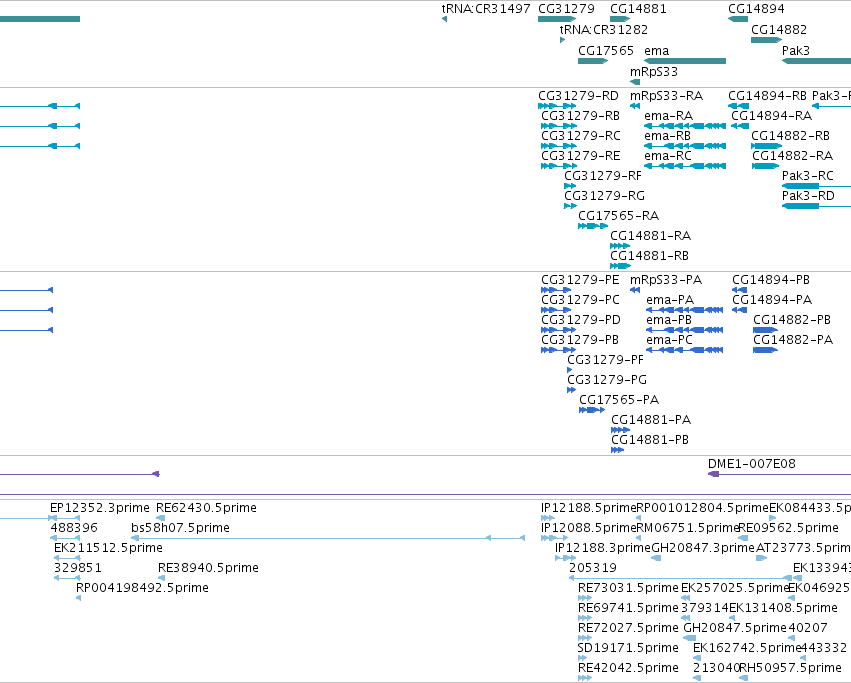The width and height of the screenshot is (851, 683).
Task: Click the mRpS33 gene label
Action: coord(653,72)
